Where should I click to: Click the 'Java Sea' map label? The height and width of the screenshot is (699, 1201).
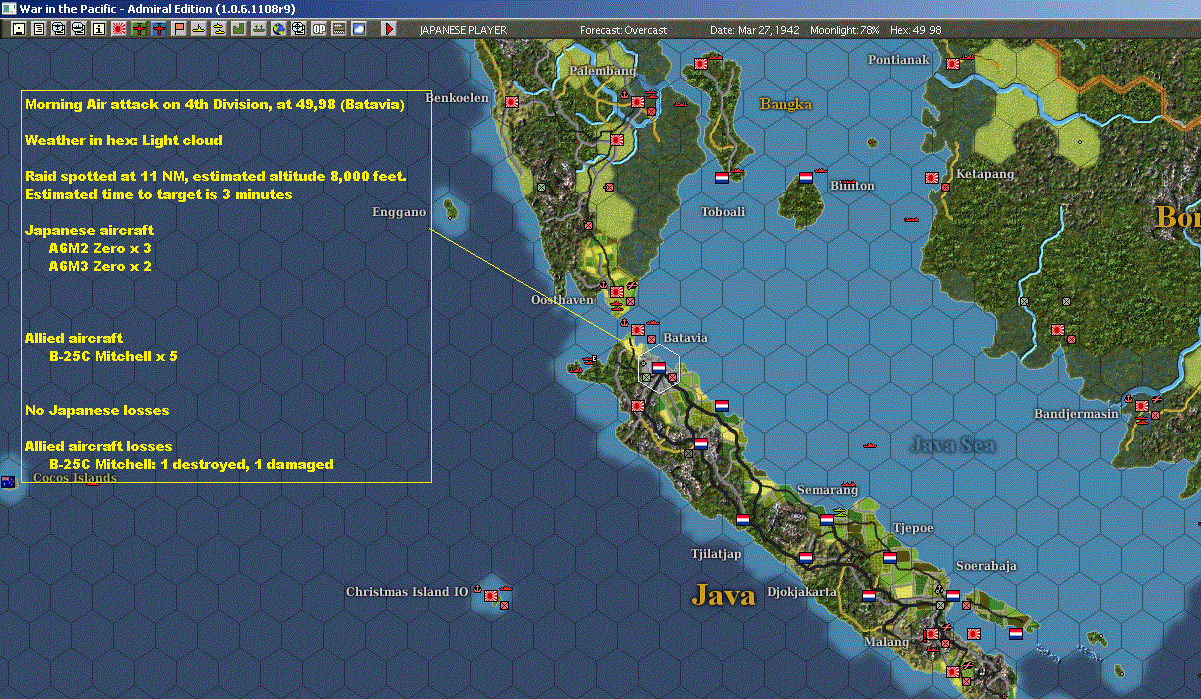pos(953,444)
